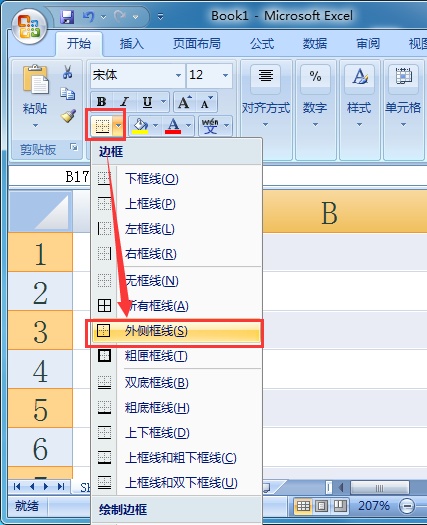Toggle underline formatting
This screenshot has width=427, height=525.
(x=147, y=101)
